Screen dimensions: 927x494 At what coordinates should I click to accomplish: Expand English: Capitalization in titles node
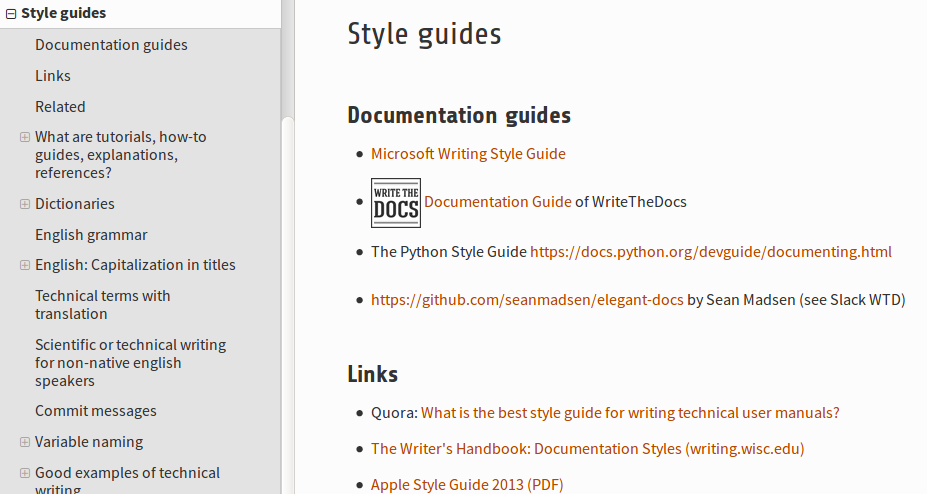tap(25, 265)
